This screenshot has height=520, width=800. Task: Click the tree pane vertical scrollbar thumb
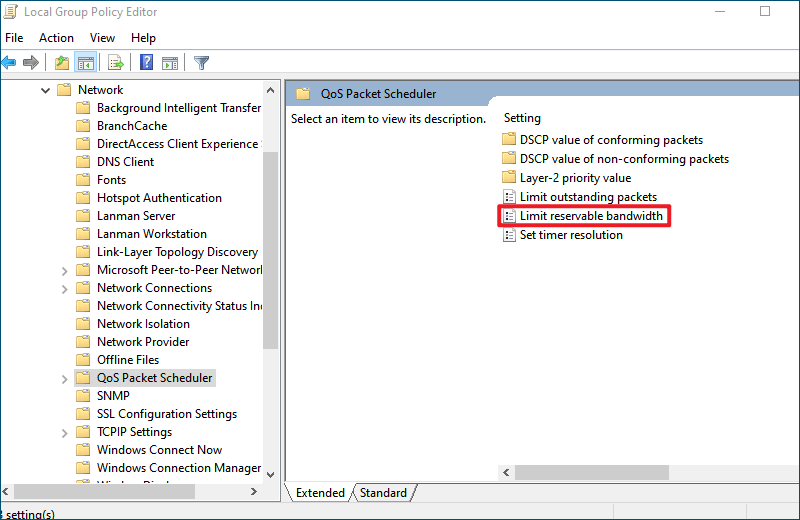[x=270, y=250]
